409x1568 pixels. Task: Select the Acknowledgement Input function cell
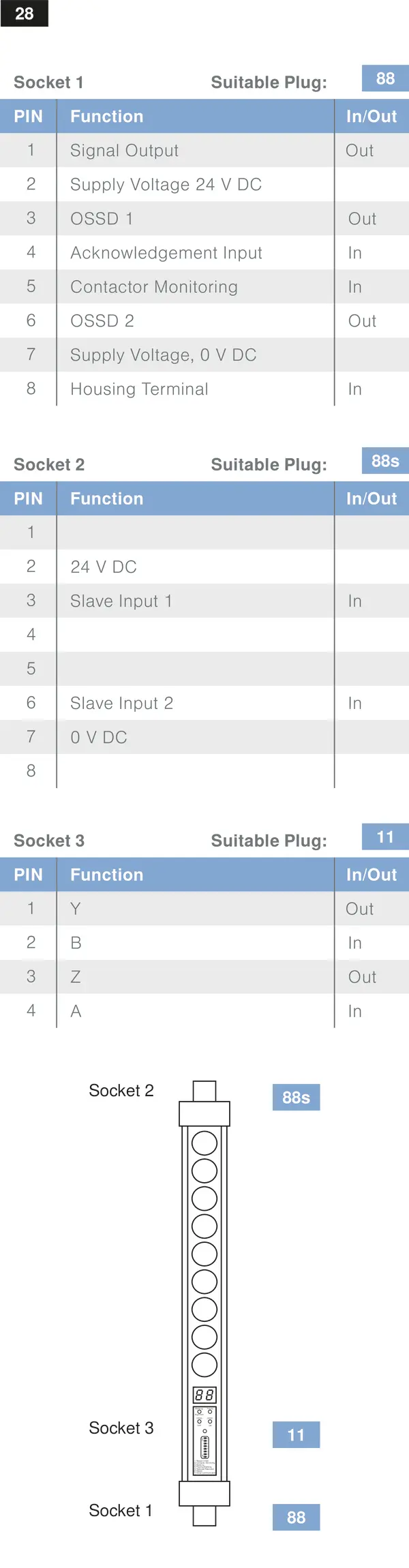(195, 252)
